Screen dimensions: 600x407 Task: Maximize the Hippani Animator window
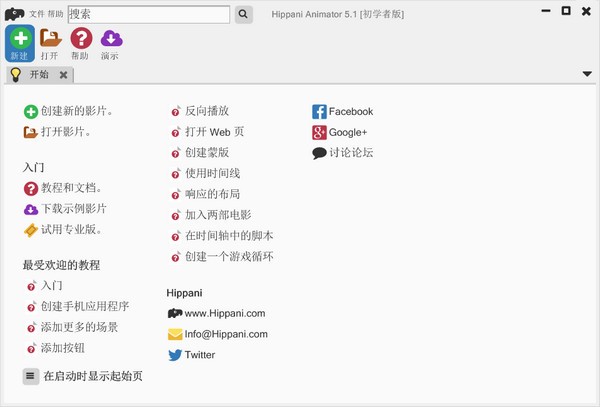pos(566,11)
